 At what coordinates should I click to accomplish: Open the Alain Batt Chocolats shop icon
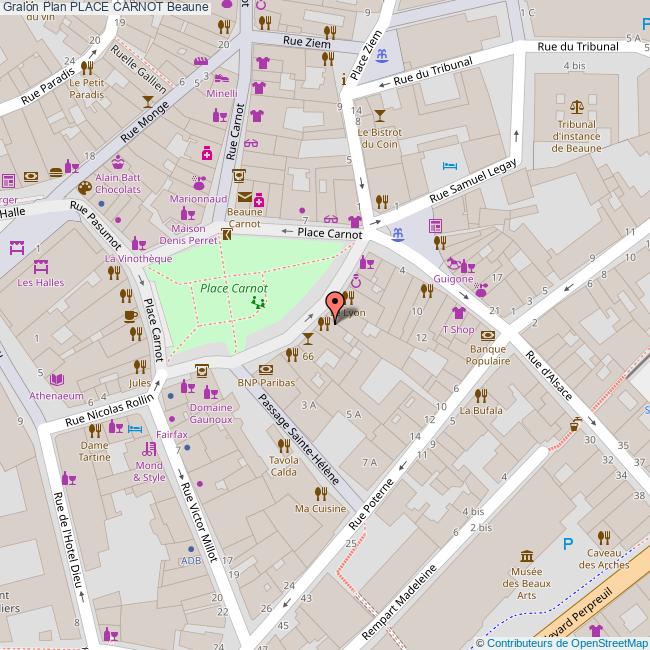[118, 162]
